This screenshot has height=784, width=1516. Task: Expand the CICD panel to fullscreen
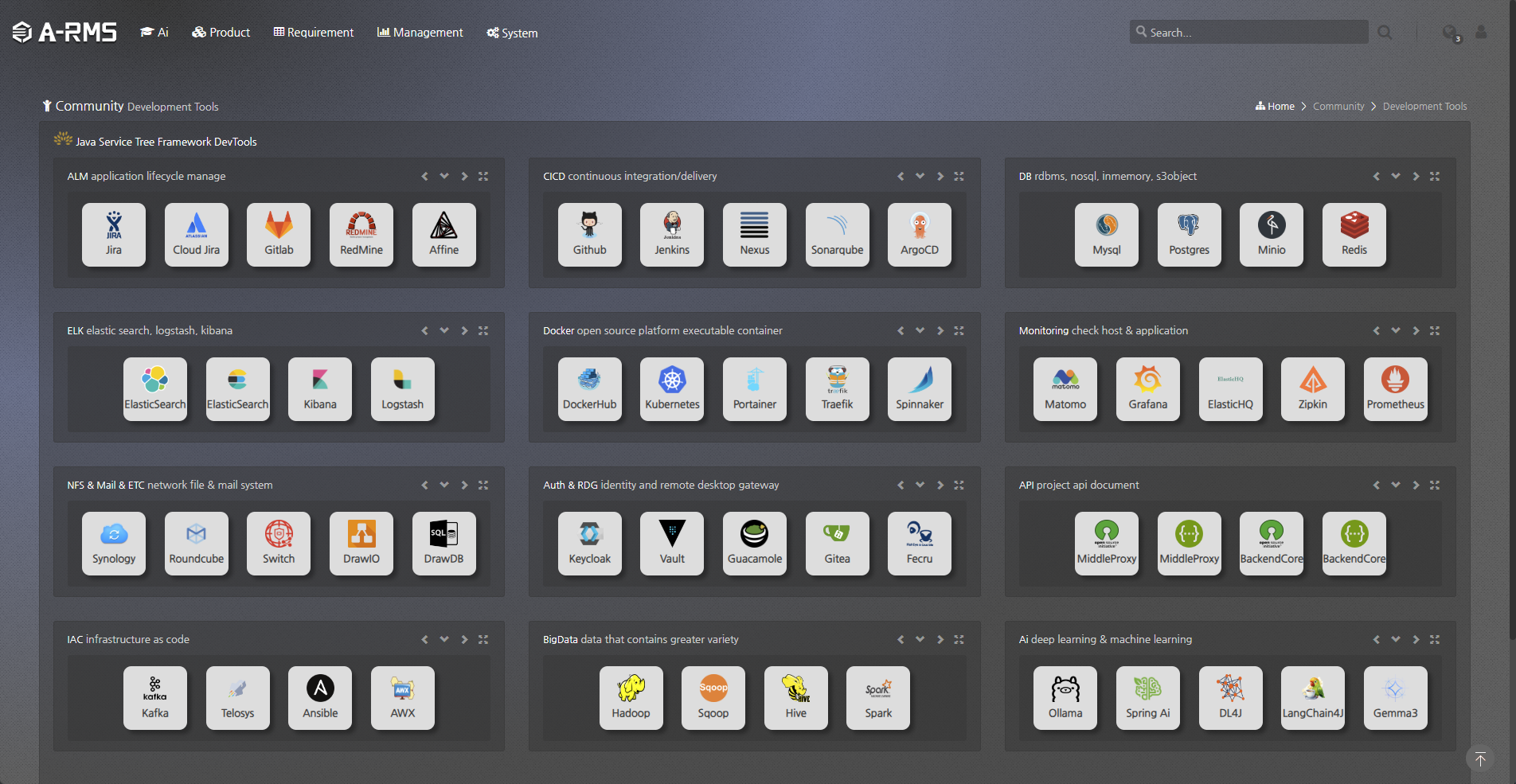tap(959, 176)
